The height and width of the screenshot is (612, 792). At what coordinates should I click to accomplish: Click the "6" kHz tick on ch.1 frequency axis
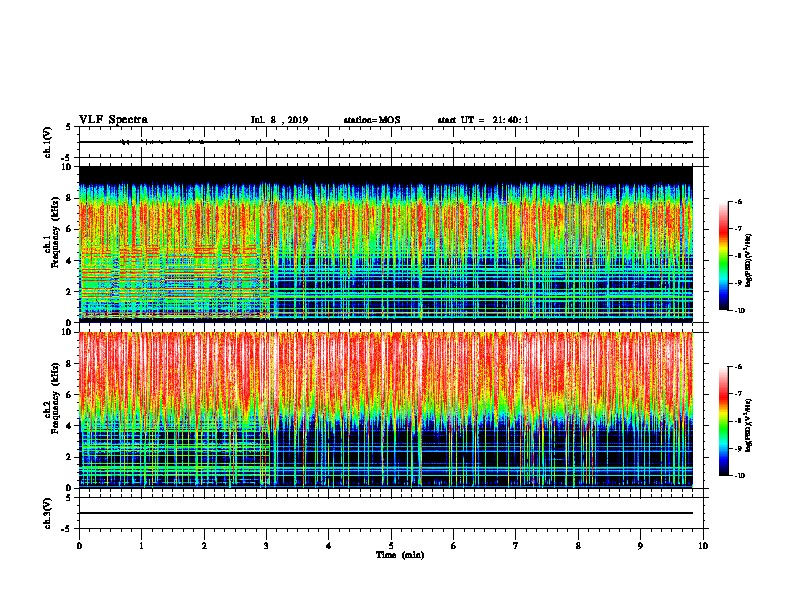69,229
